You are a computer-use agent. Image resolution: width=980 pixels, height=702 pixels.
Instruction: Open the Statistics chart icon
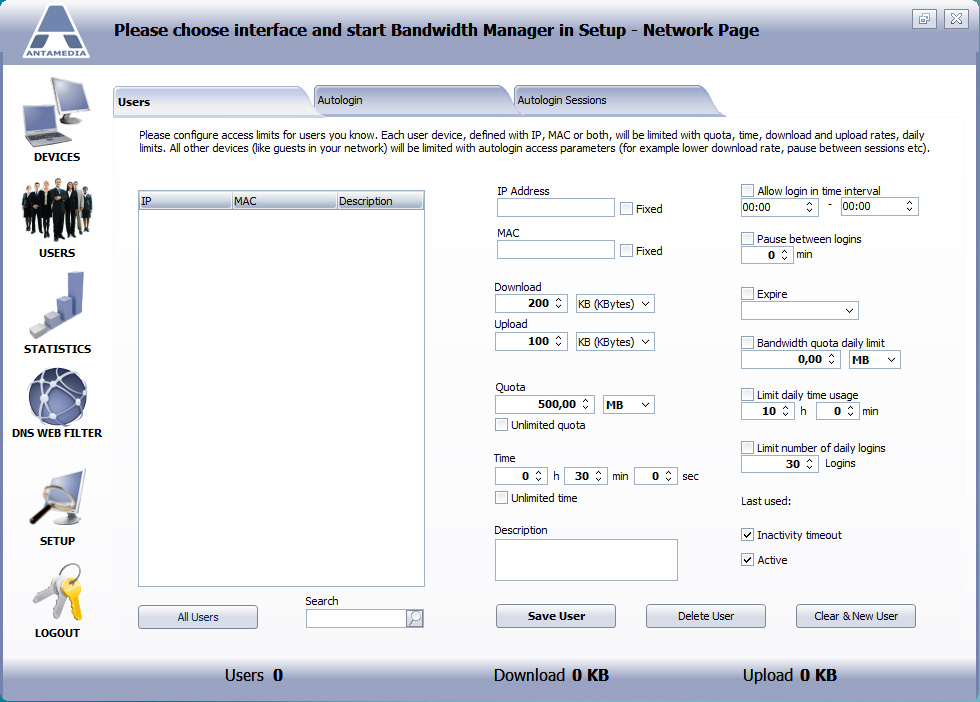click(x=57, y=305)
